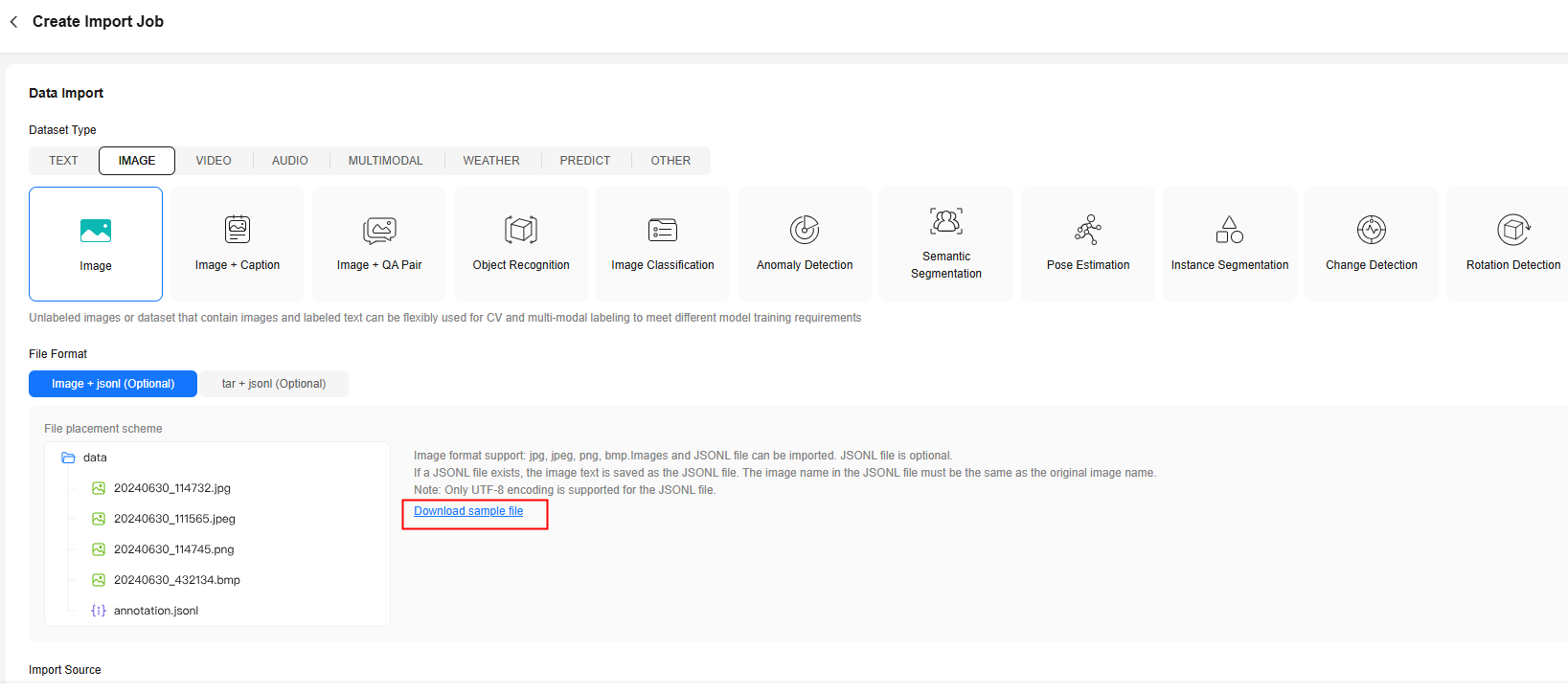Click the Semantic Segmentation card label
The width and height of the screenshot is (1568, 693).
point(946,265)
